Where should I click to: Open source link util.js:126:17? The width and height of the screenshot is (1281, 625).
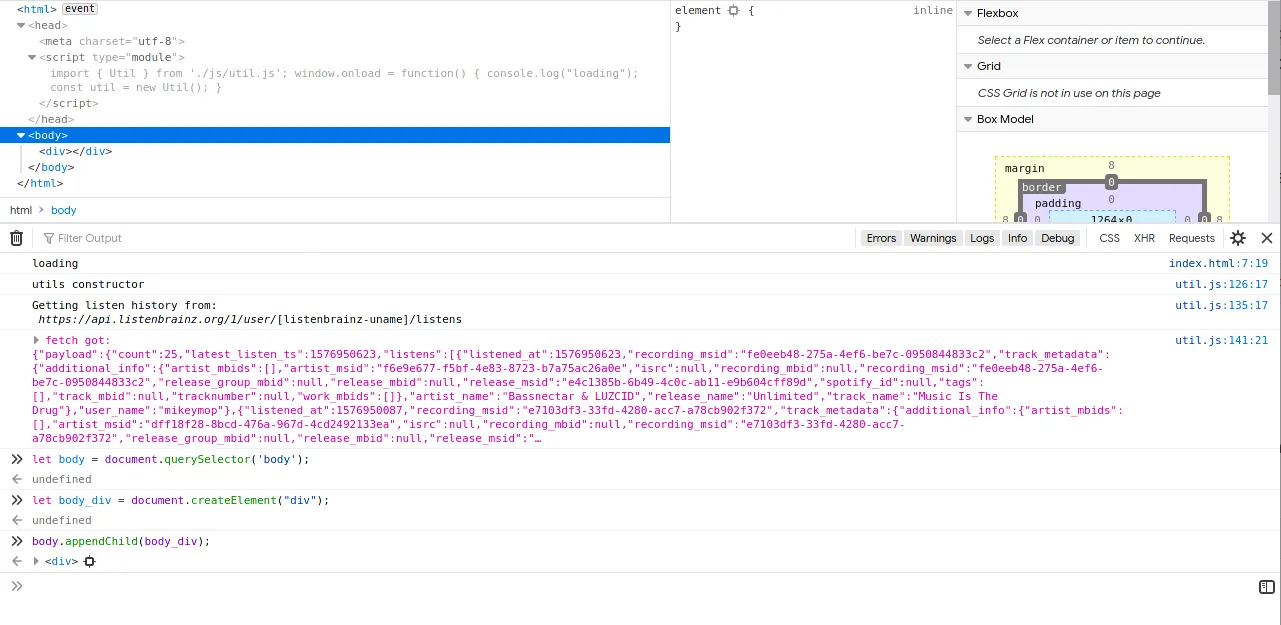point(1221,285)
